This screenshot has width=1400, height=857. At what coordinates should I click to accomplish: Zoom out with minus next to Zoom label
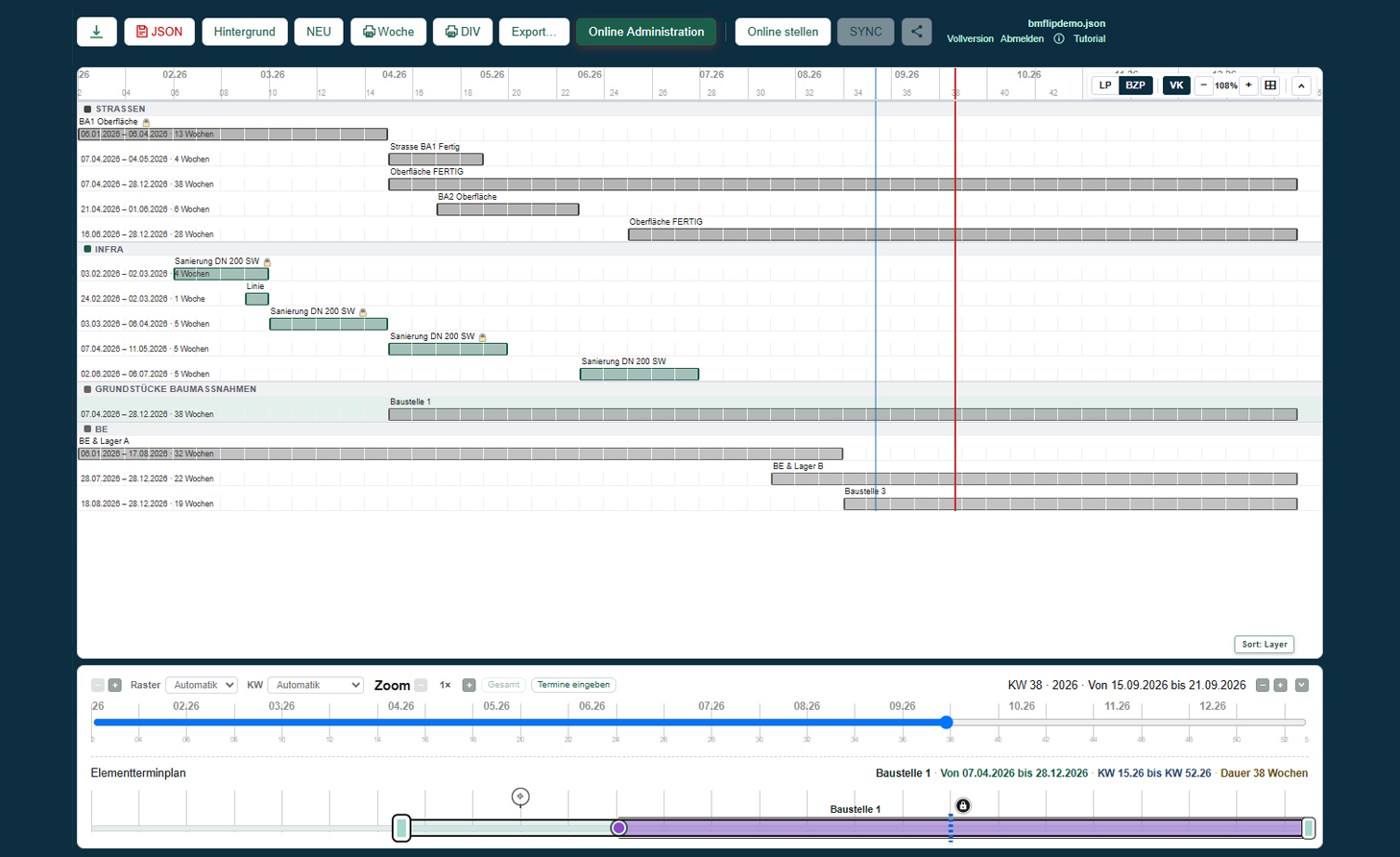(x=421, y=685)
